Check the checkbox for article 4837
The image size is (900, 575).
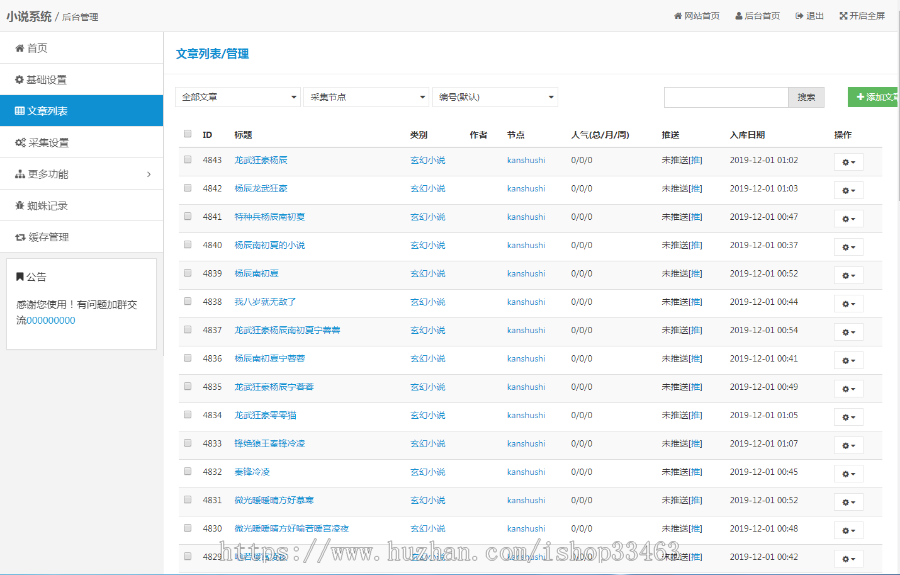pyautogui.click(x=188, y=329)
